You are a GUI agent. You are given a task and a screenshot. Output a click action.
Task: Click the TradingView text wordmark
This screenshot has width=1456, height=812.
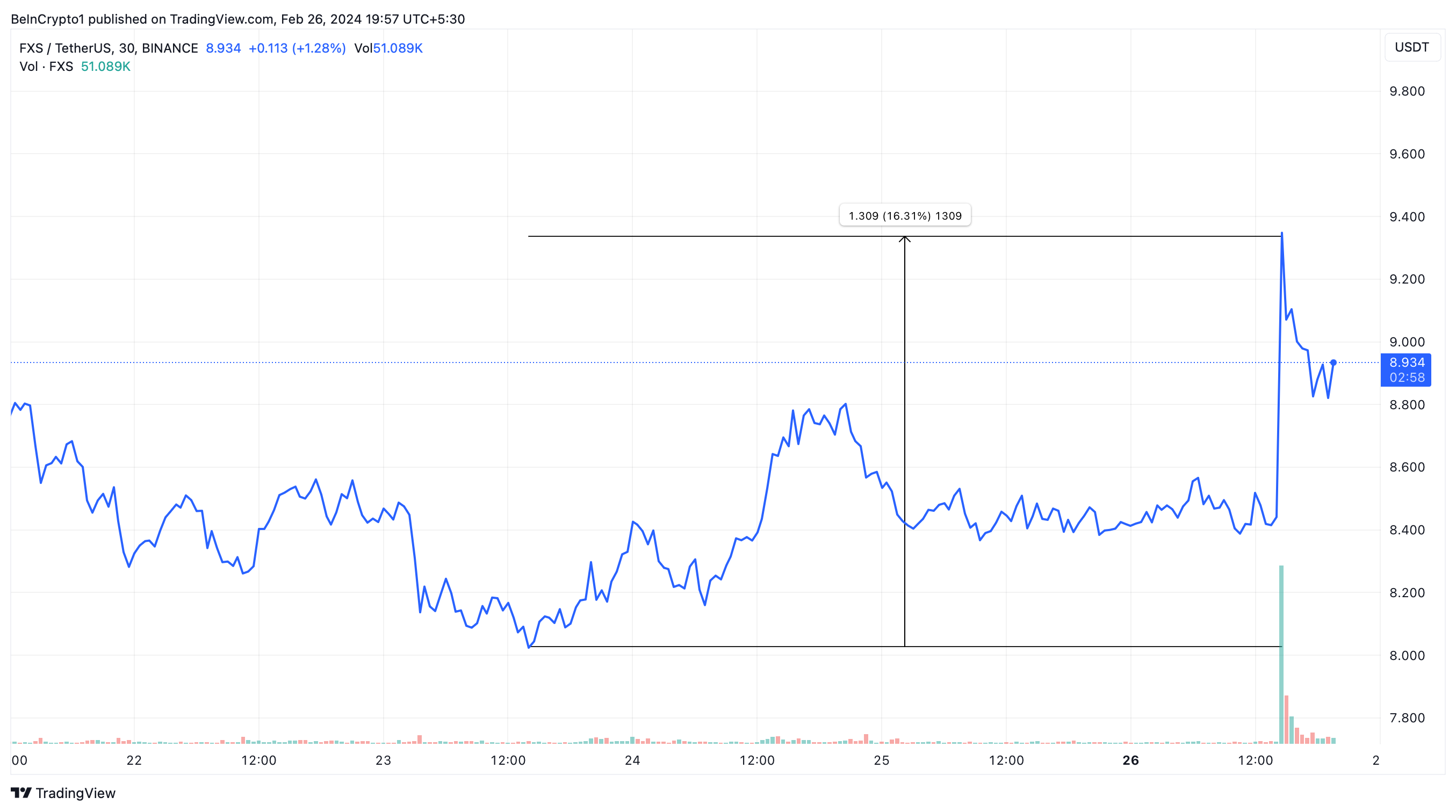[76, 793]
